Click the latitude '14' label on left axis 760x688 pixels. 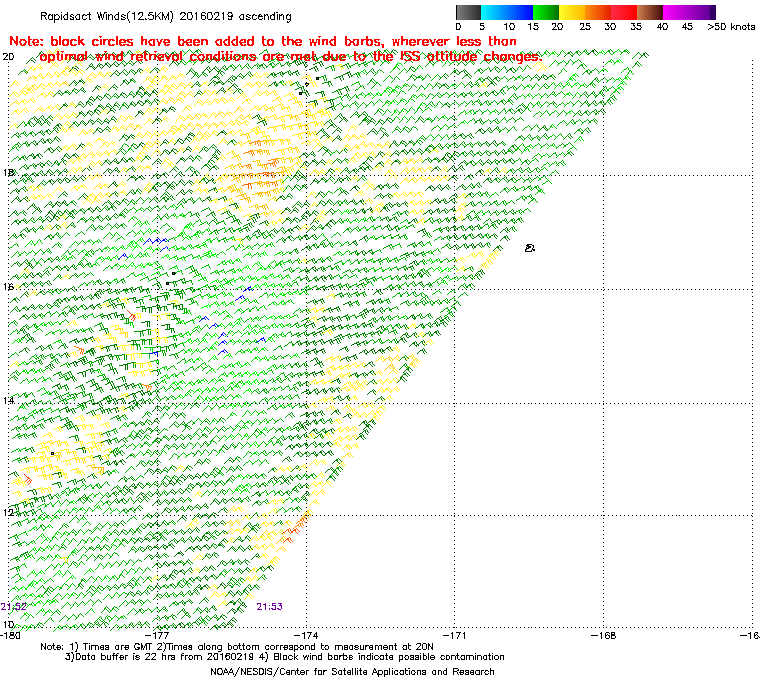8,401
